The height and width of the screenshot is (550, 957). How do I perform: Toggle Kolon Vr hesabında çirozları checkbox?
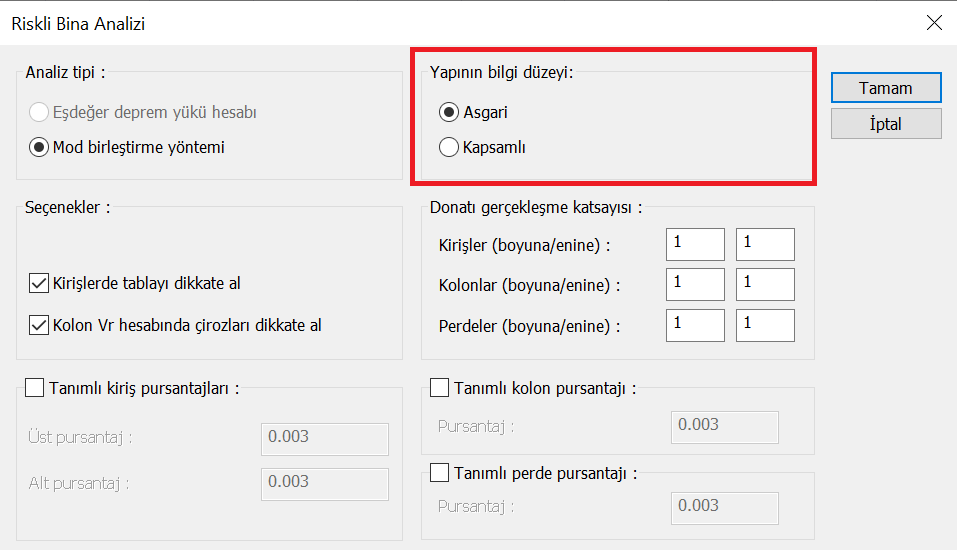pyautogui.click(x=40, y=325)
